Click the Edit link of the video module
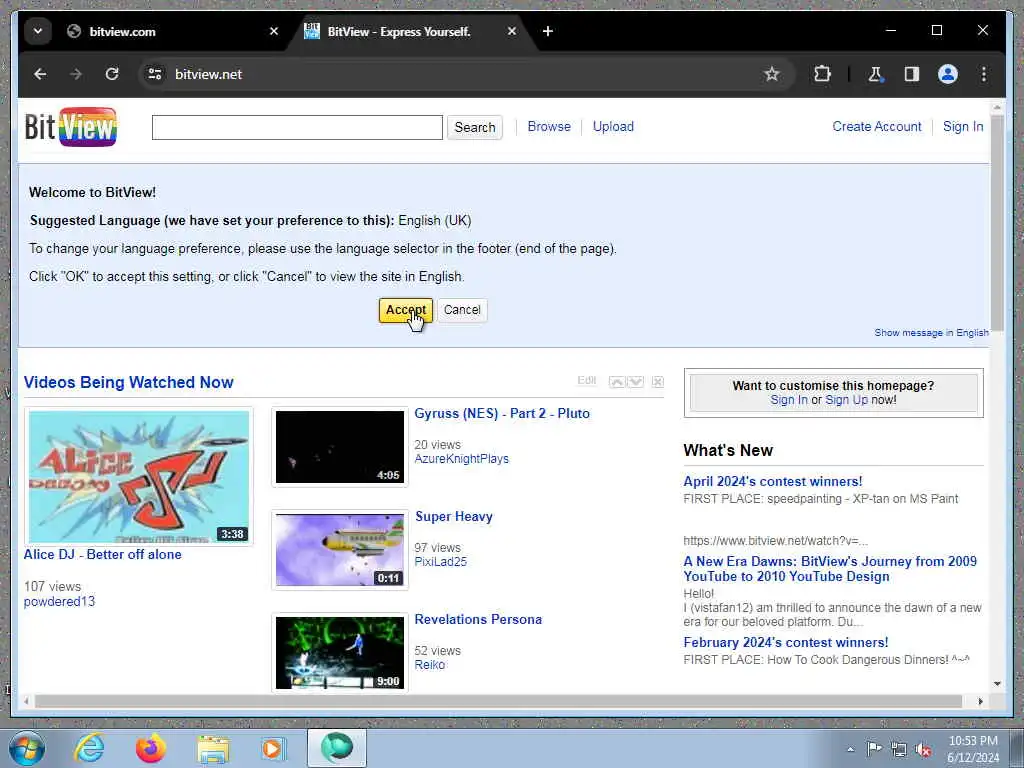Viewport: 1024px width, 768px height. point(586,380)
